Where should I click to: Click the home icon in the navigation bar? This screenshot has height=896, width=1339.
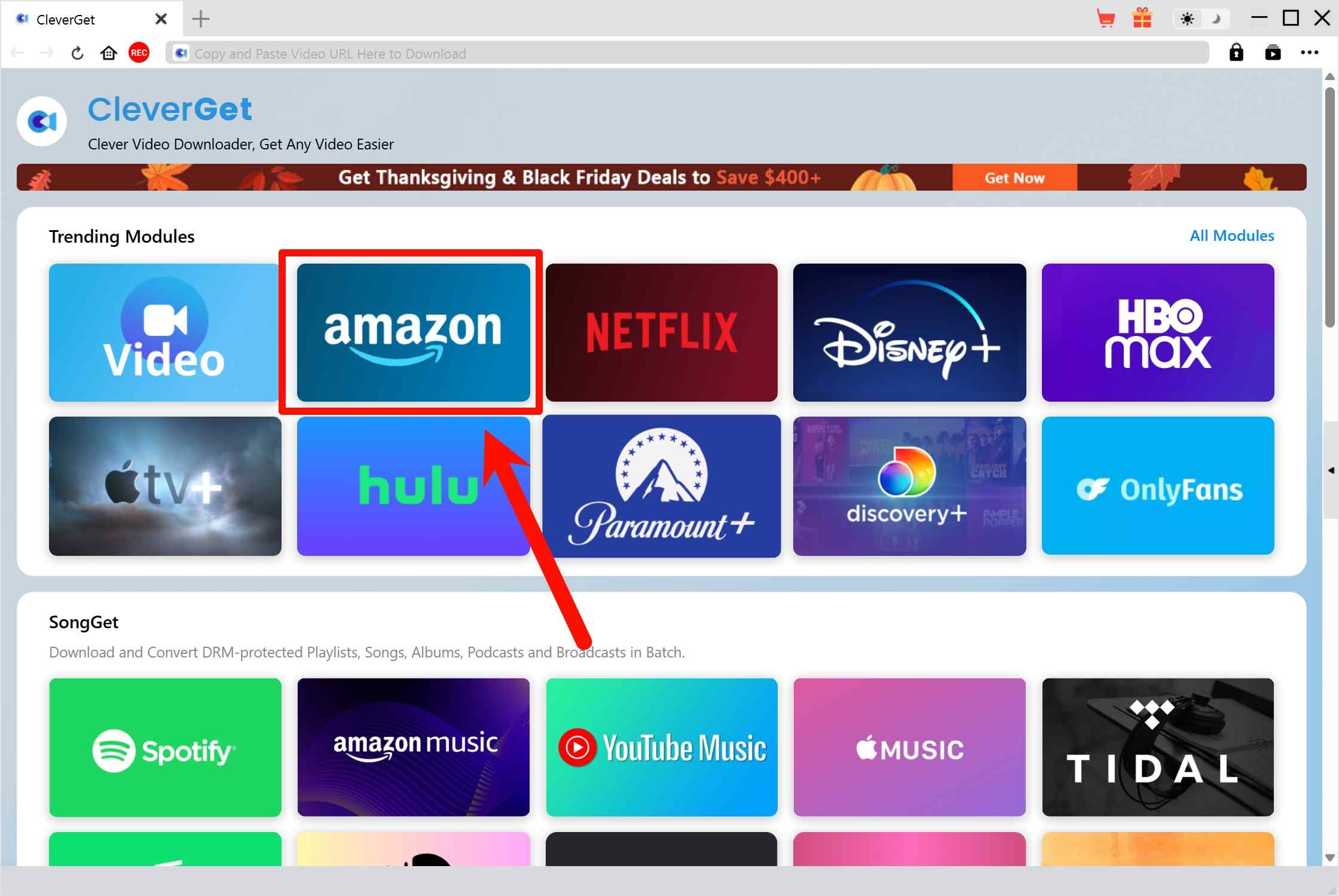pyautogui.click(x=108, y=53)
